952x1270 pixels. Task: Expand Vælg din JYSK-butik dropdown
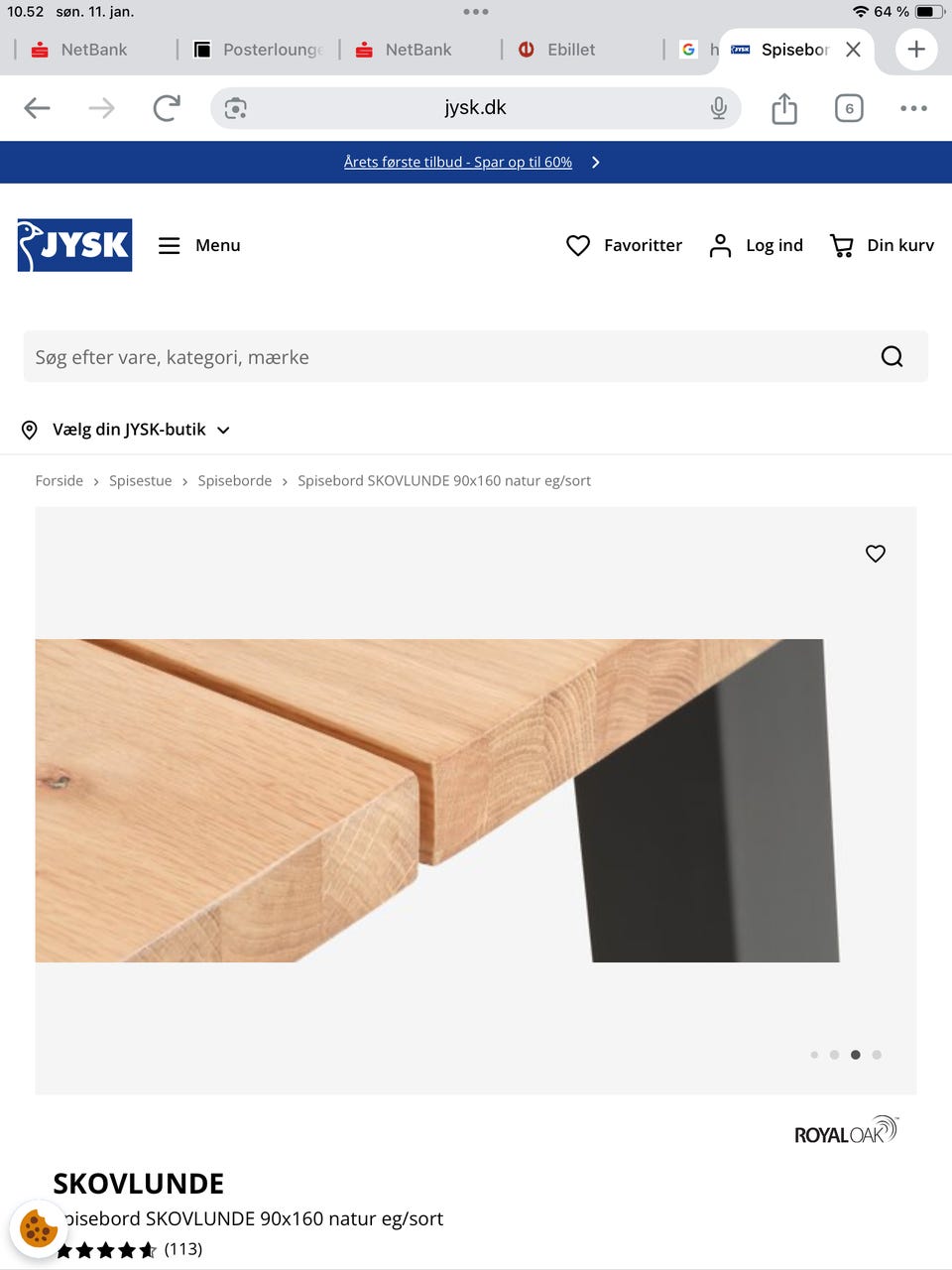coord(126,430)
